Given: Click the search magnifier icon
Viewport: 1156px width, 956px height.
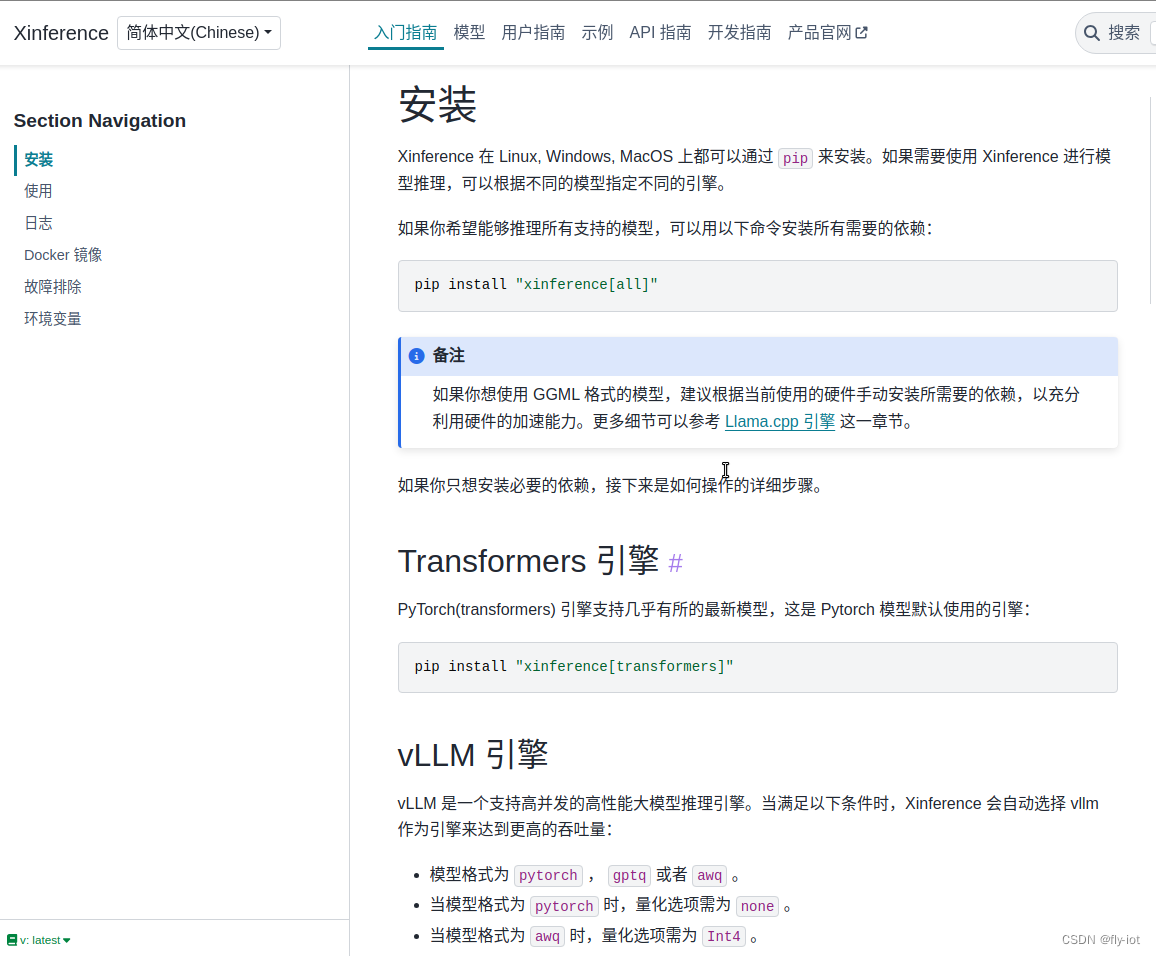Looking at the screenshot, I should [x=1091, y=32].
